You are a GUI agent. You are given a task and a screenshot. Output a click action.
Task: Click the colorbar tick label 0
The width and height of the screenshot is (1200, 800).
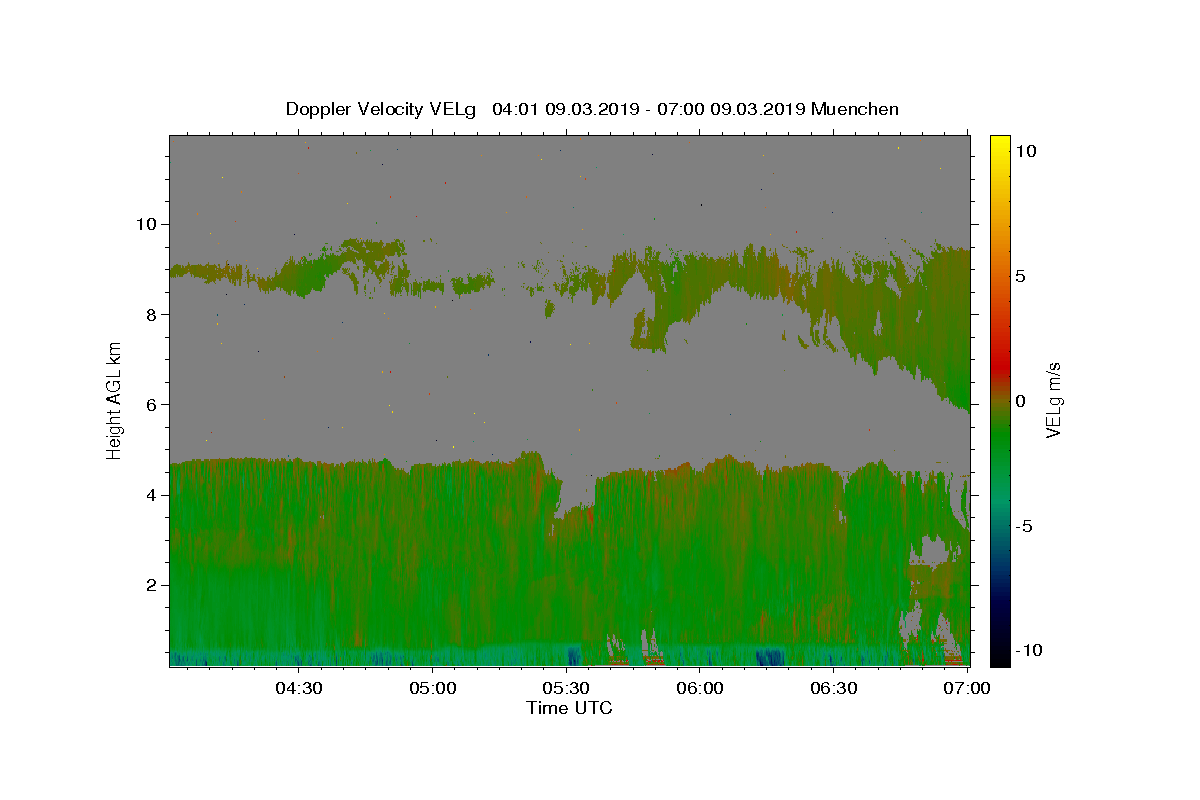(x=1020, y=401)
